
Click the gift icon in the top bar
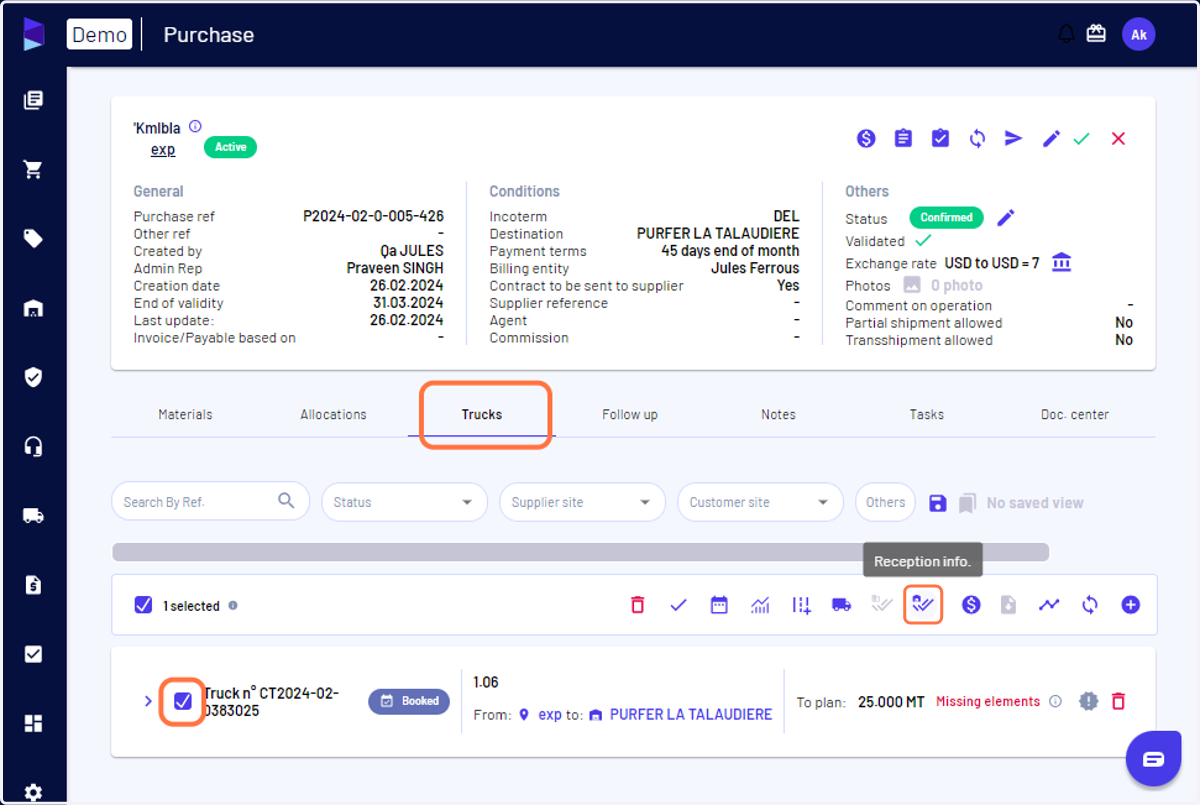click(x=1096, y=34)
